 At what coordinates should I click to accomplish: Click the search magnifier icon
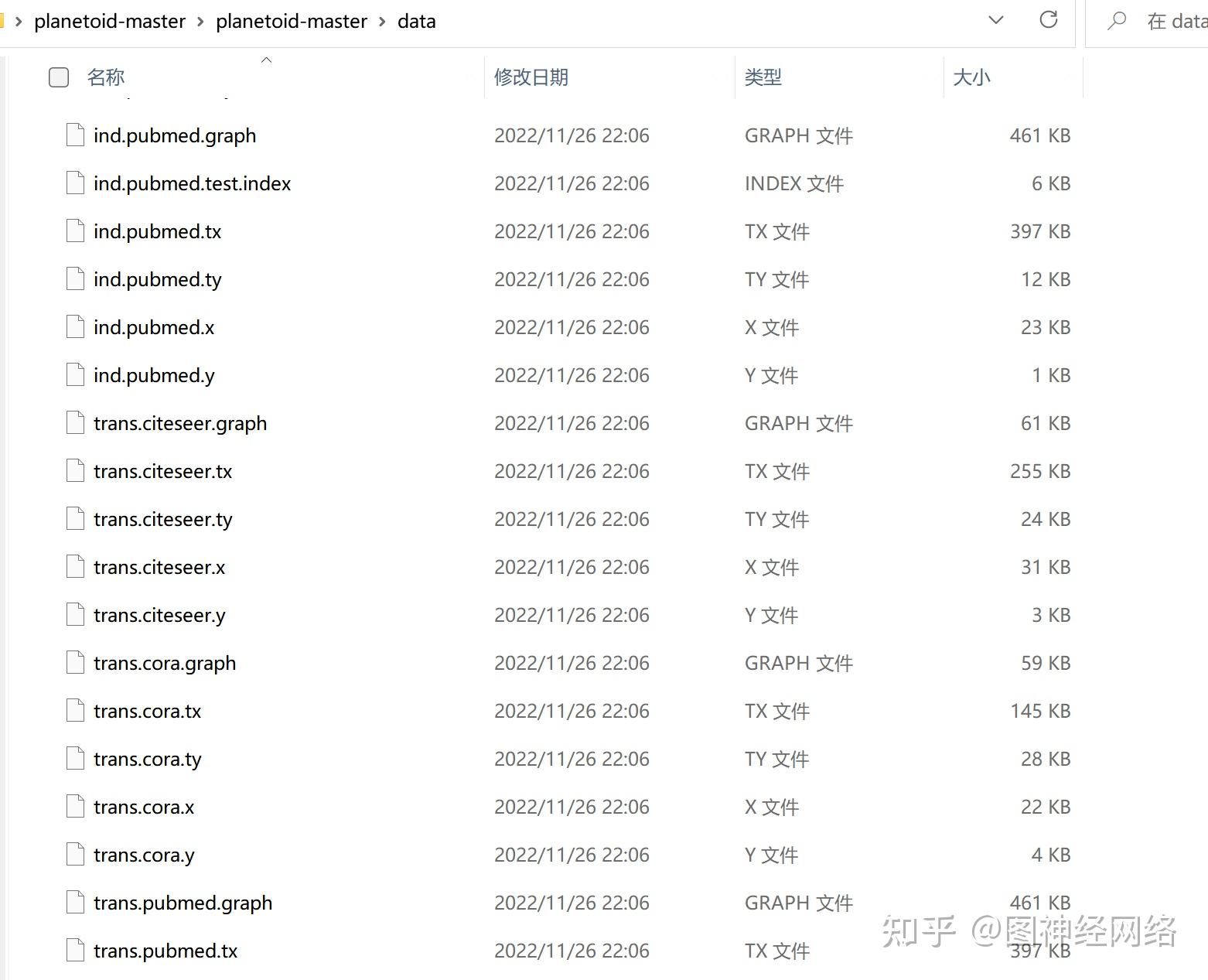click(1117, 21)
